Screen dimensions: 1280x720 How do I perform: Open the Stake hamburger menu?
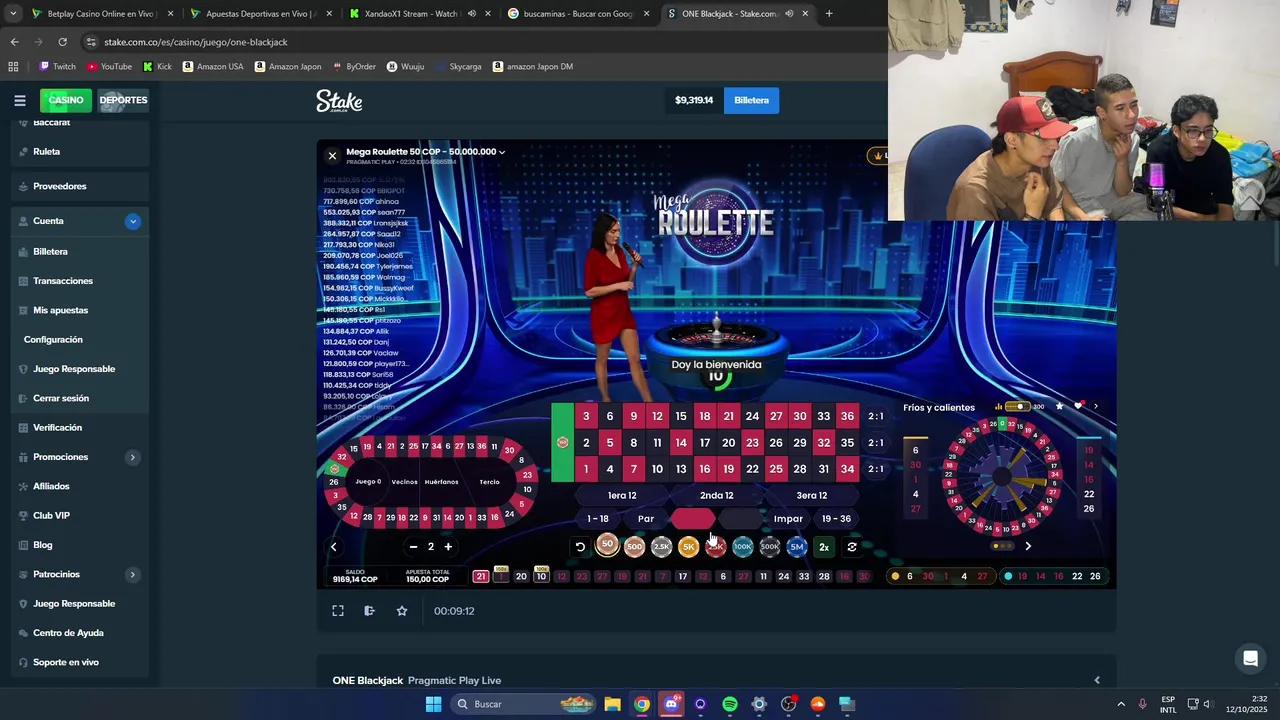(x=19, y=100)
